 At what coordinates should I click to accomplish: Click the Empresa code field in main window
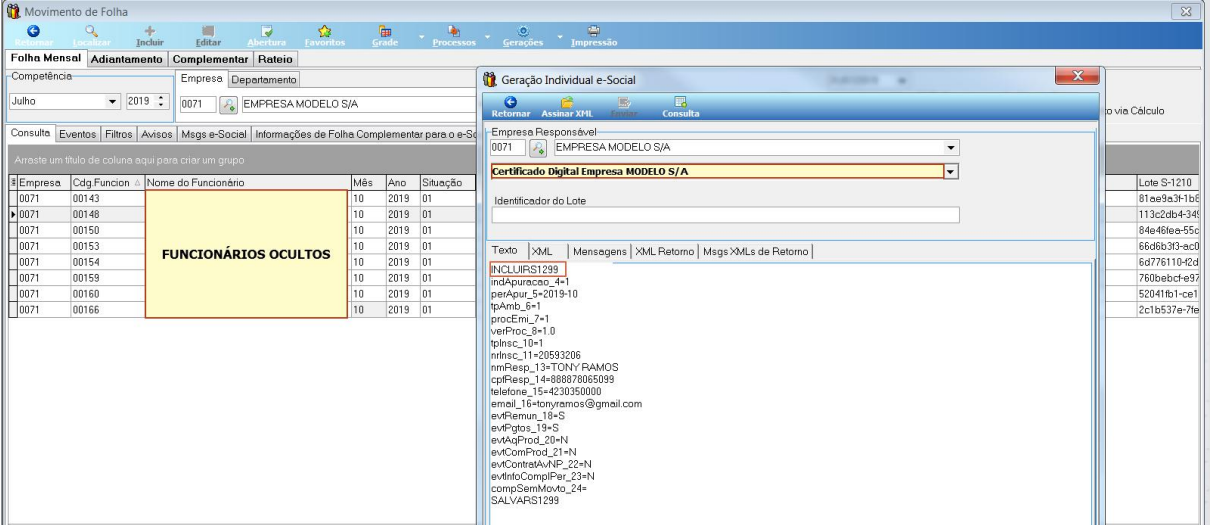tap(197, 103)
